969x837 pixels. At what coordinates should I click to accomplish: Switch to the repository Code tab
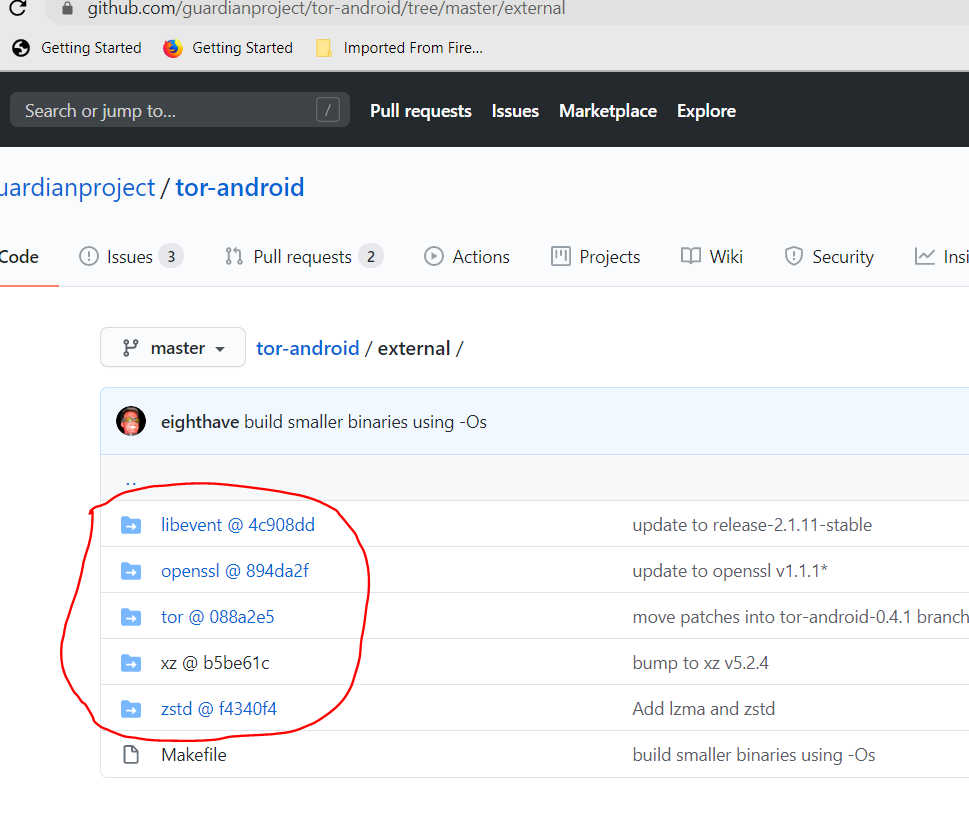click(19, 257)
